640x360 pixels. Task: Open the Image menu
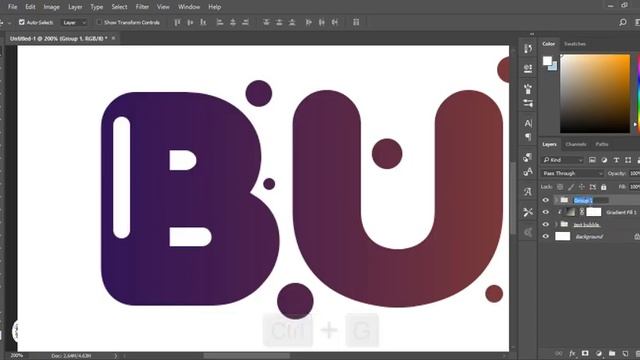[x=51, y=7]
